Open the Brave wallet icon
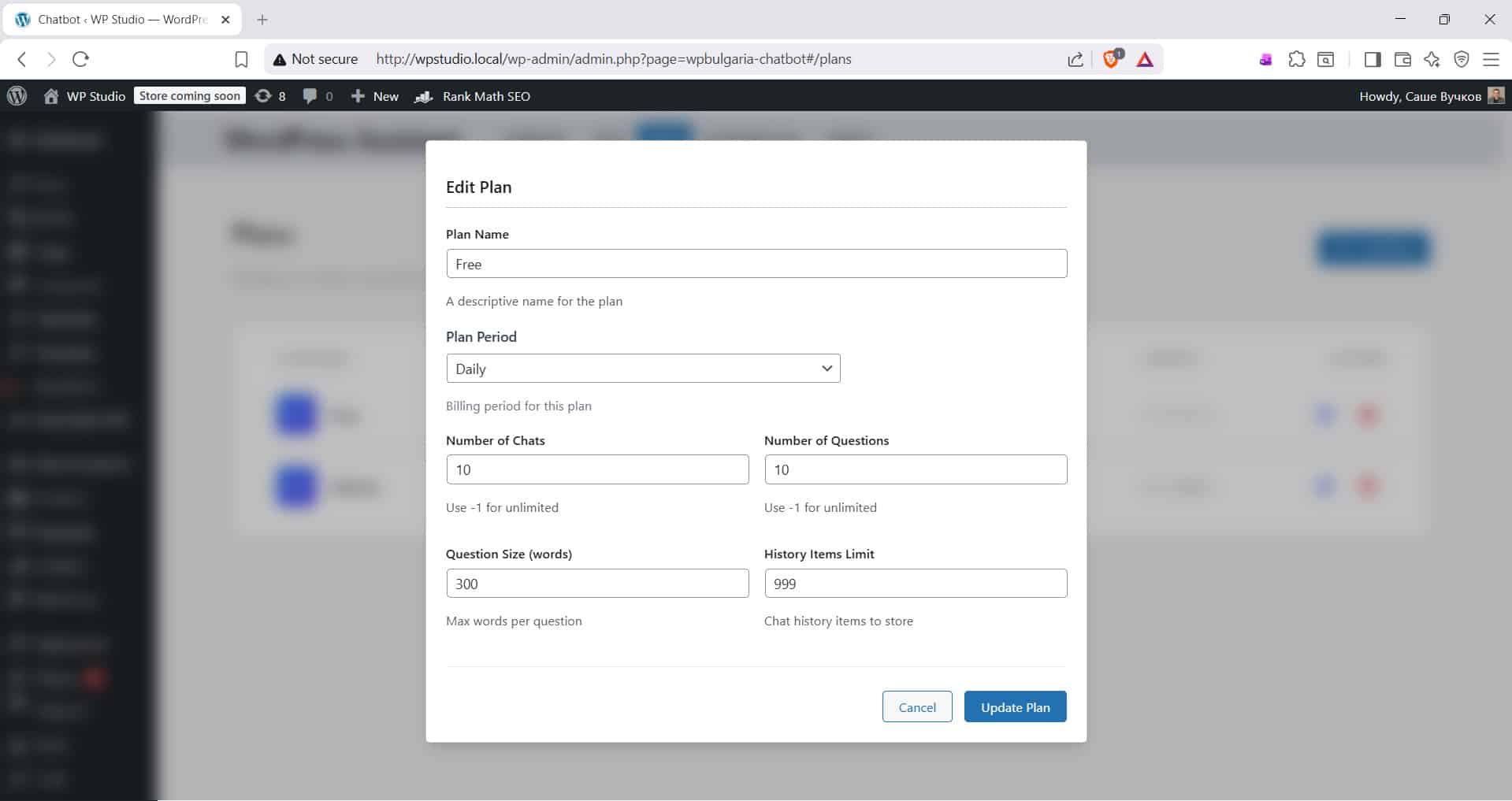 click(x=1402, y=59)
